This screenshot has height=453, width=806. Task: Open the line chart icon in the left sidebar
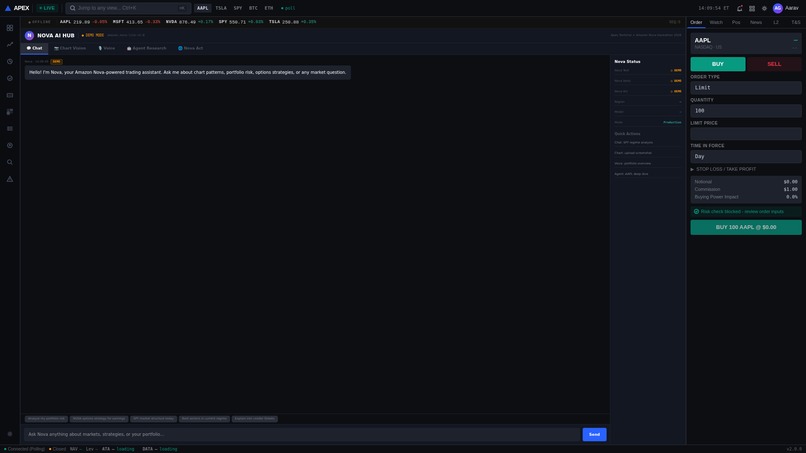10,45
